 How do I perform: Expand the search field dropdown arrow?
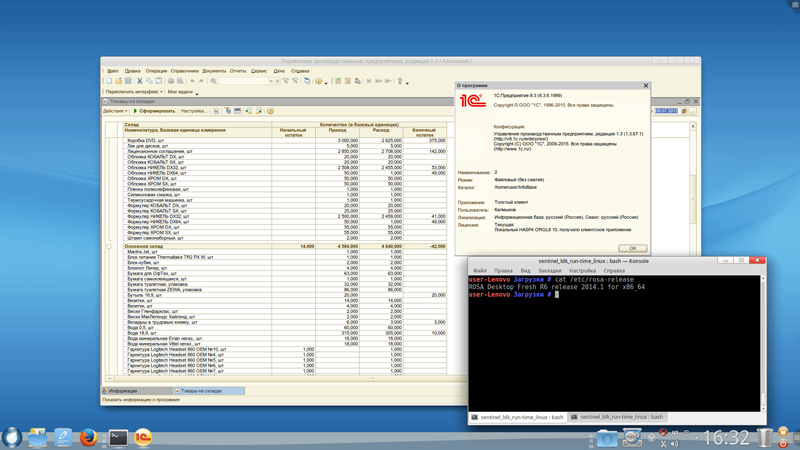pyautogui.click(x=271, y=81)
